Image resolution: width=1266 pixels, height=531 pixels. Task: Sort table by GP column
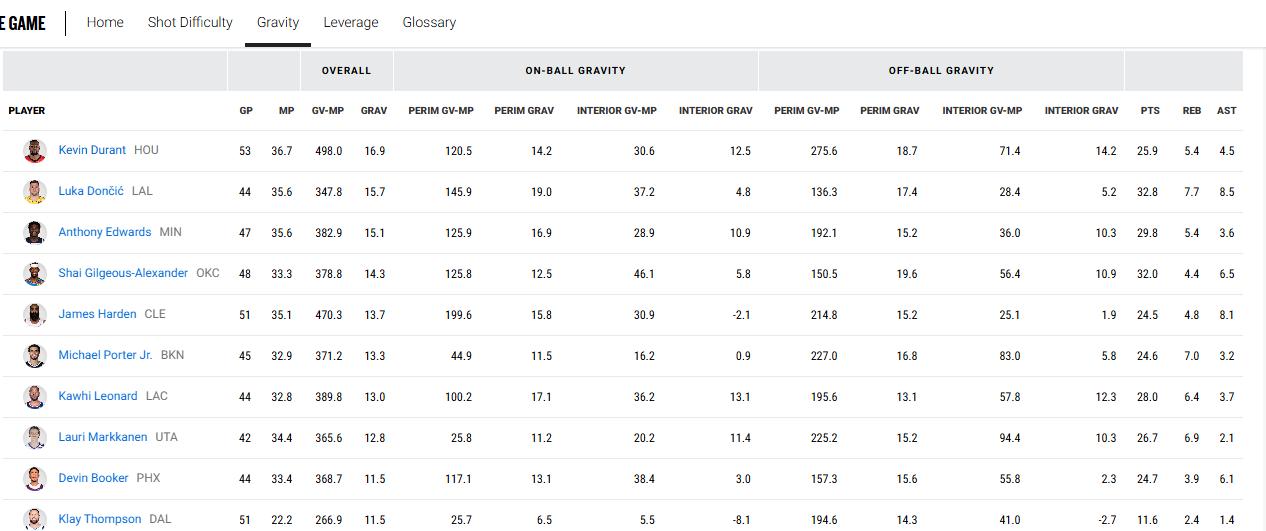click(245, 111)
